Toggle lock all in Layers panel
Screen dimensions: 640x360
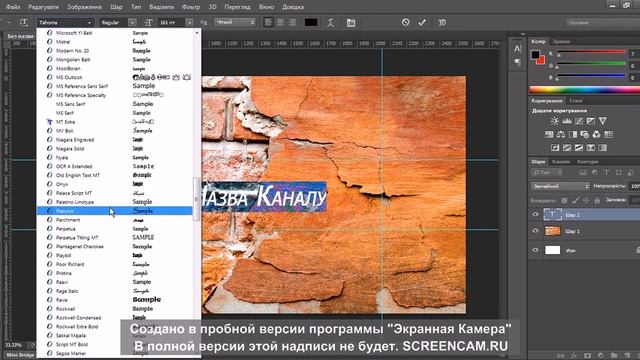coord(597,200)
